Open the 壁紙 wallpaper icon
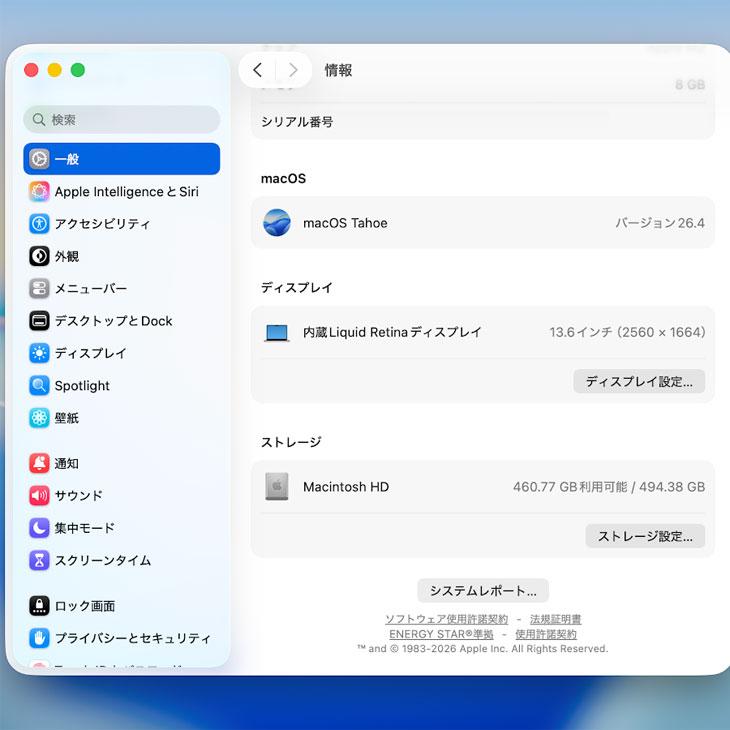 coord(39,418)
